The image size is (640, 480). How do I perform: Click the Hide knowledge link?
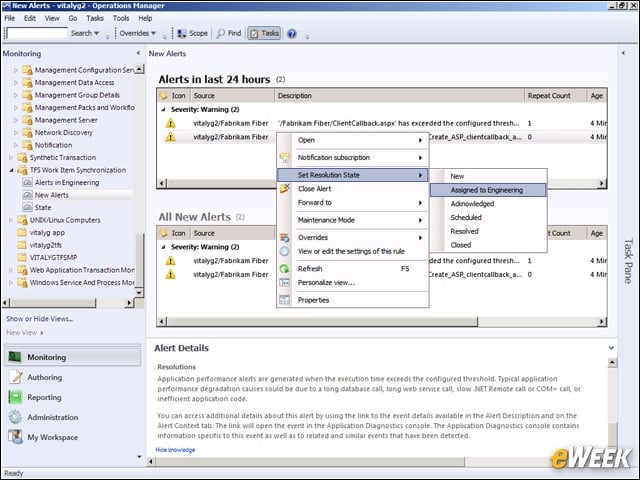pyautogui.click(x=175, y=450)
